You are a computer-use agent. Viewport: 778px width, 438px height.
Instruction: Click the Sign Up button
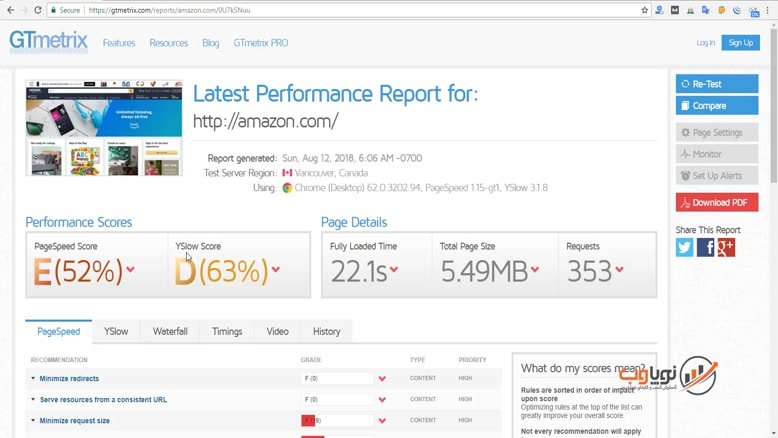740,43
